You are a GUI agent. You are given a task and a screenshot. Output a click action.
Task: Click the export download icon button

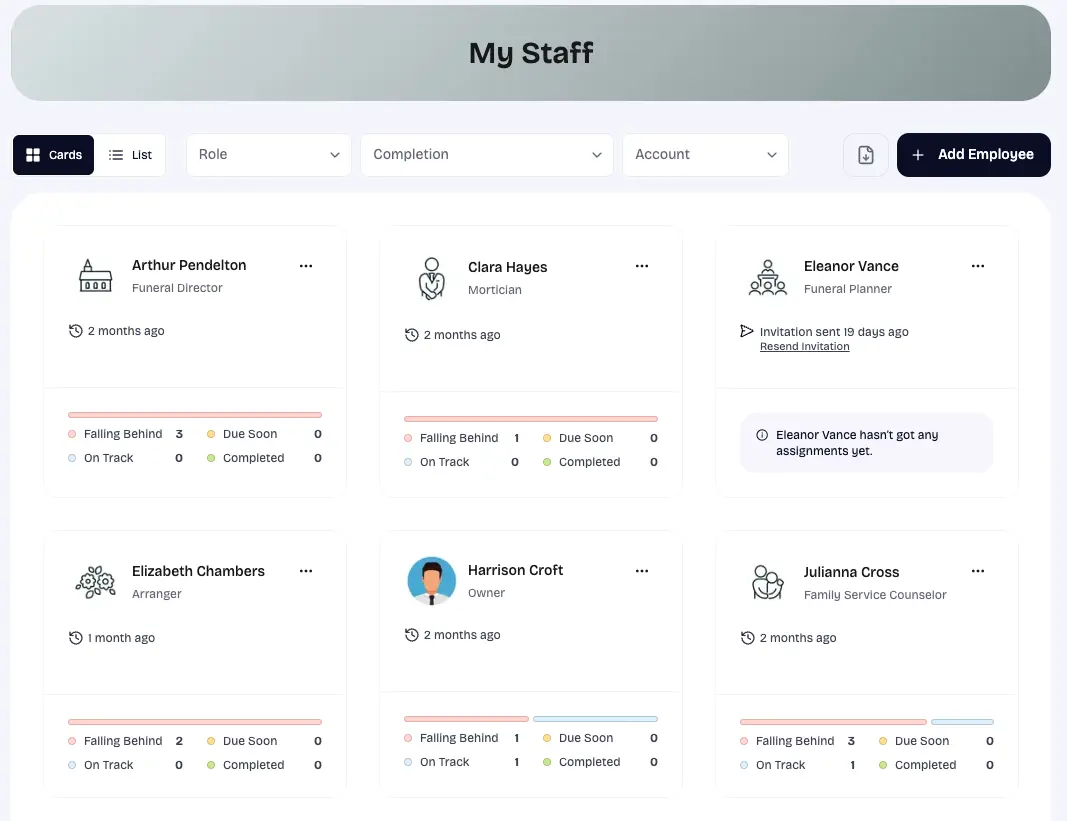[866, 155]
